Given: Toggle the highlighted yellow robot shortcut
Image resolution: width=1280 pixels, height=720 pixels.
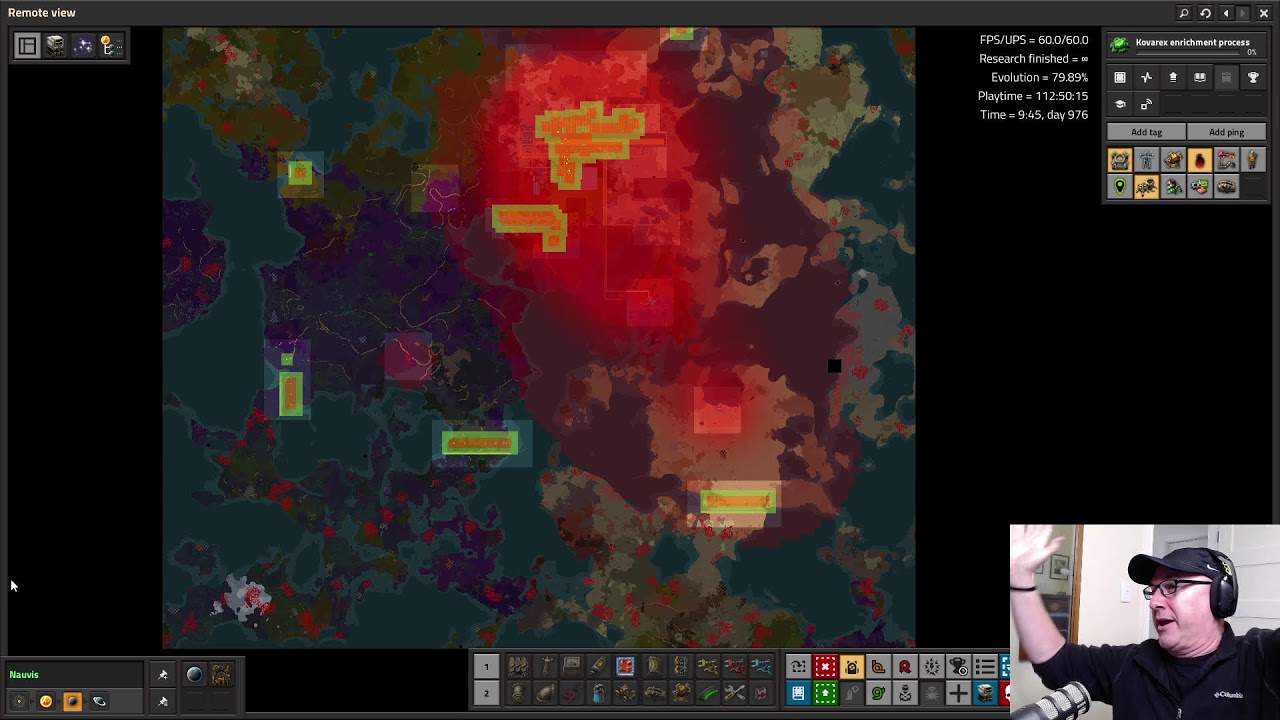Looking at the screenshot, I should (852, 667).
